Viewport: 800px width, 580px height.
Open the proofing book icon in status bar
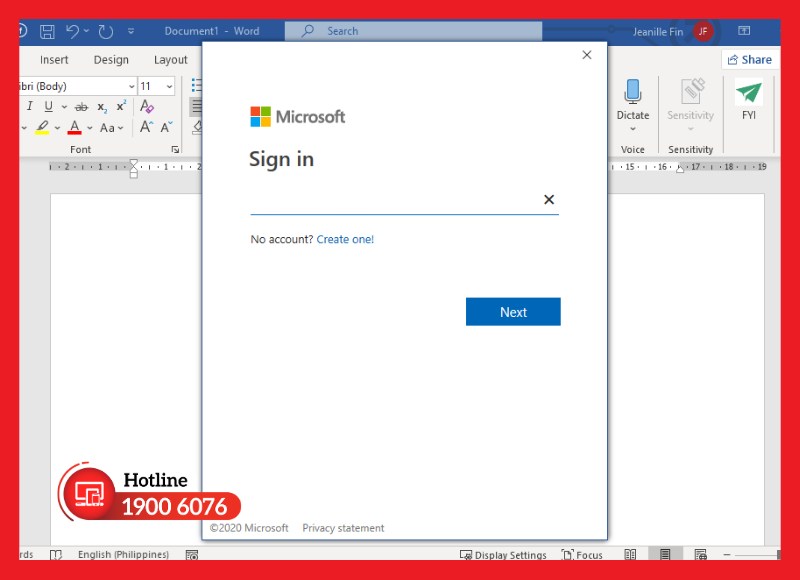(56, 554)
